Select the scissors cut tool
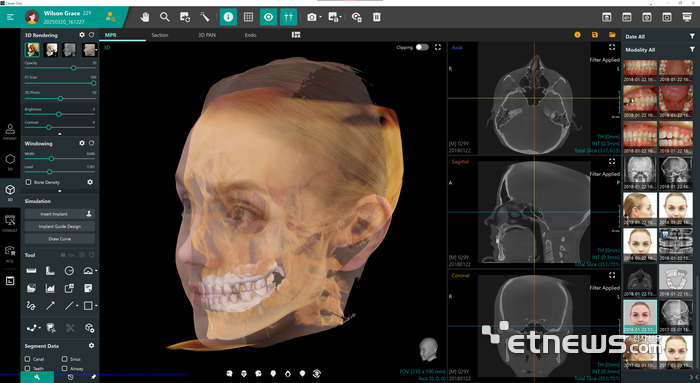The width and height of the screenshot is (700, 383). click(70, 328)
